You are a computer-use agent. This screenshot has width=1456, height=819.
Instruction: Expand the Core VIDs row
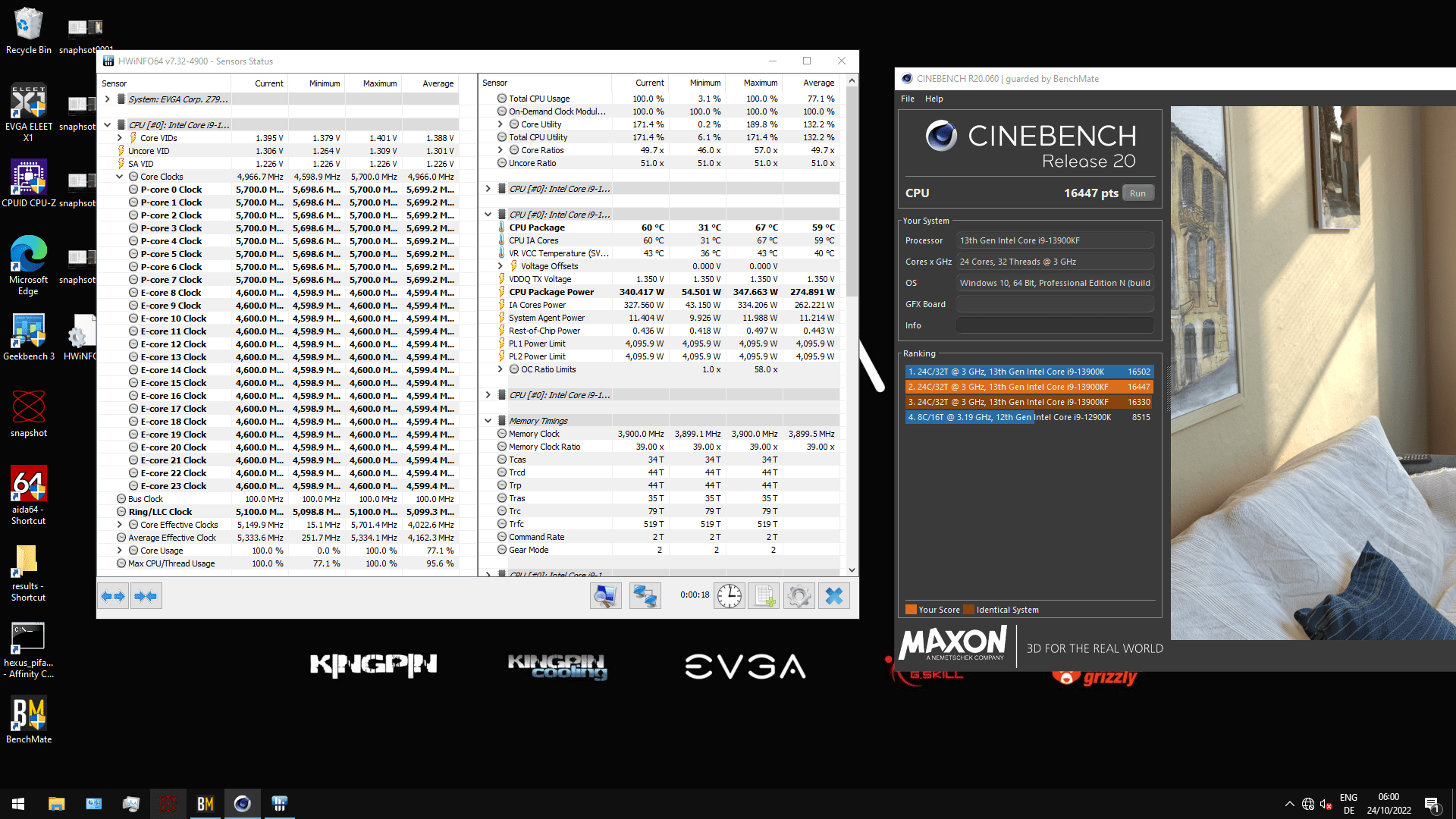pos(120,138)
